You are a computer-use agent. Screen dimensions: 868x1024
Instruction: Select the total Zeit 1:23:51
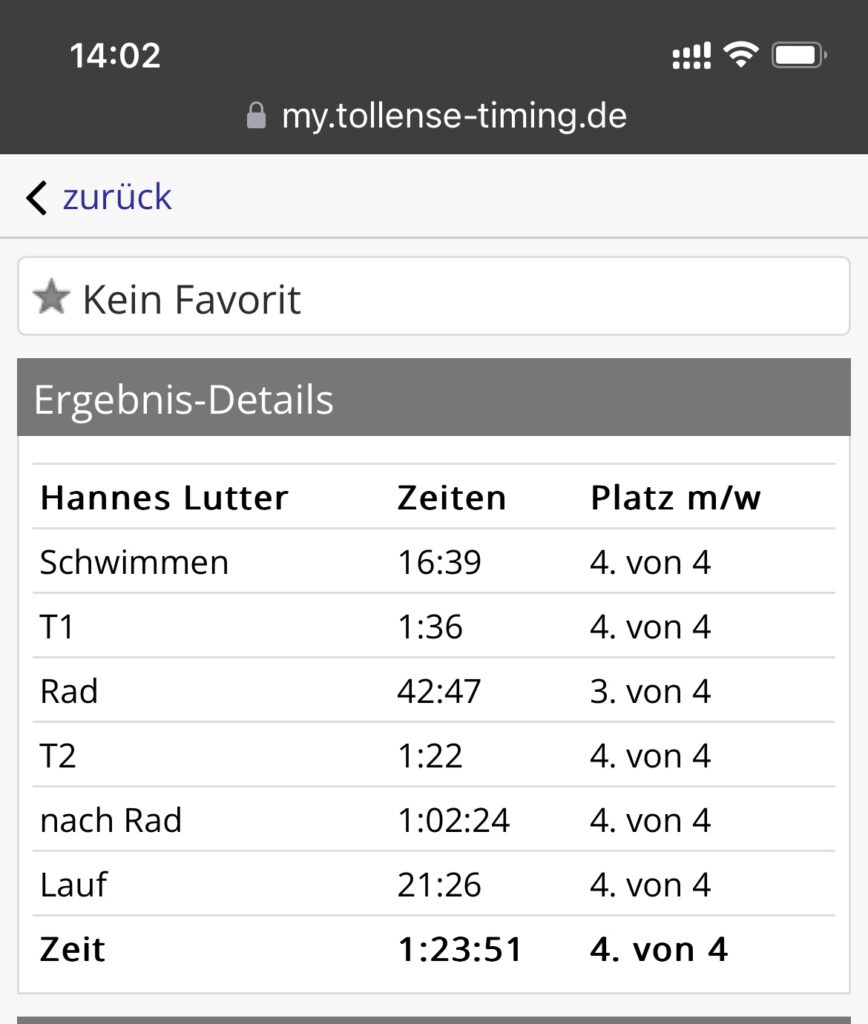pos(460,949)
